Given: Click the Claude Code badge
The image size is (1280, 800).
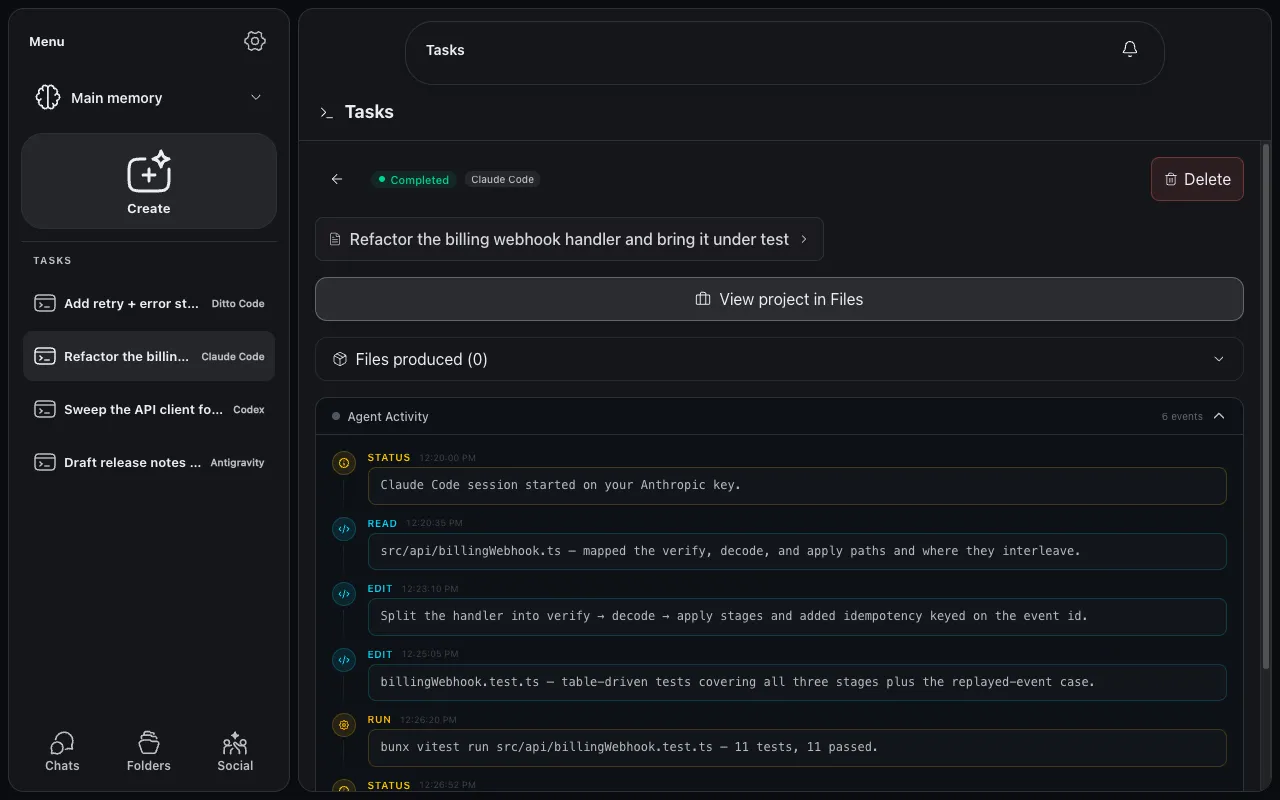Looking at the screenshot, I should pyautogui.click(x=502, y=179).
